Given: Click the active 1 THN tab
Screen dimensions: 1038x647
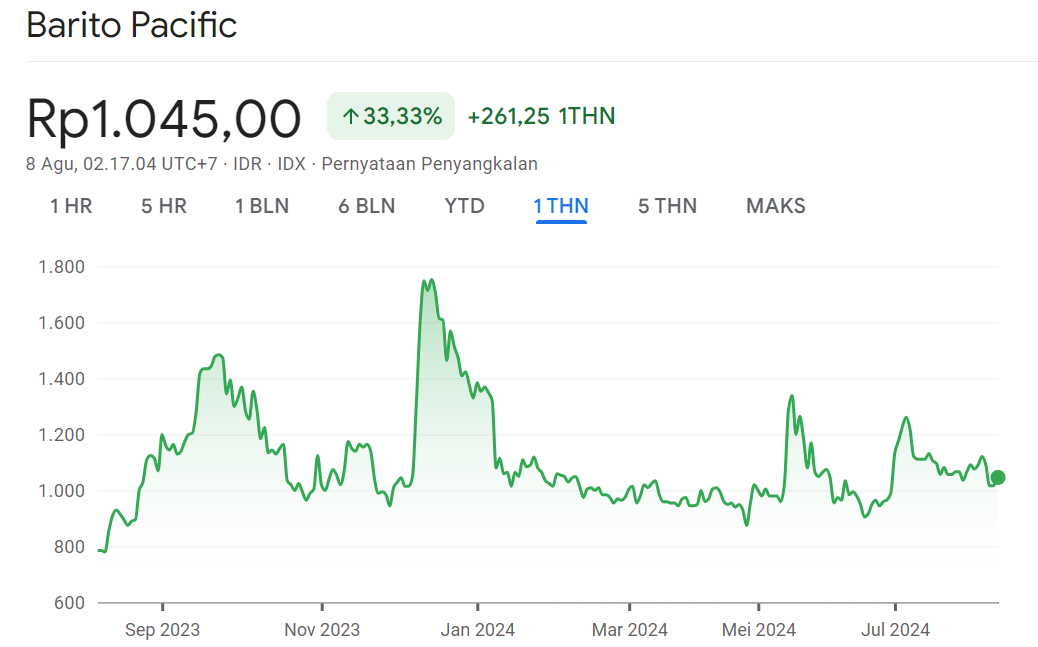Looking at the screenshot, I should [x=561, y=206].
